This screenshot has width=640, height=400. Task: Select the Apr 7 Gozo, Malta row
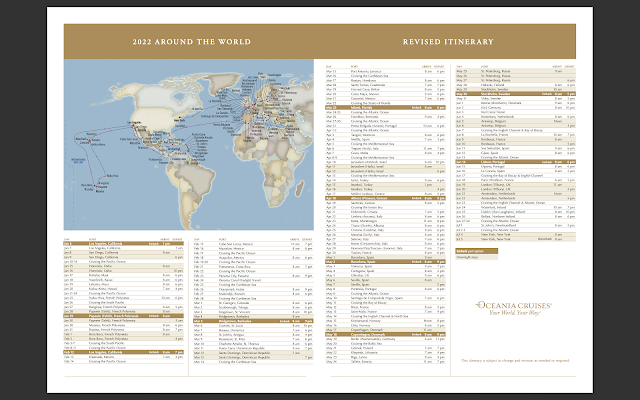click(385, 153)
